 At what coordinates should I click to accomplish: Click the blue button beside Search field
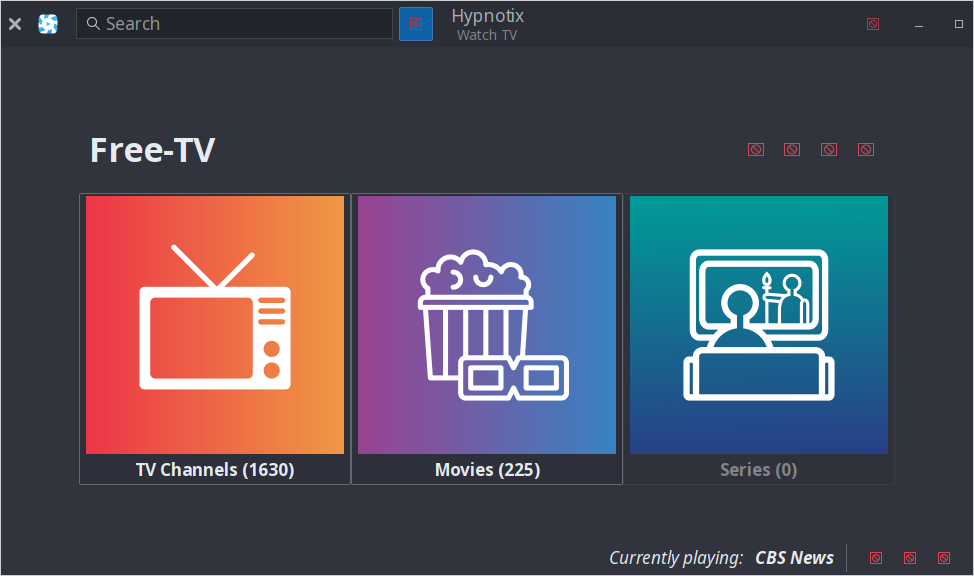pyautogui.click(x=416, y=24)
